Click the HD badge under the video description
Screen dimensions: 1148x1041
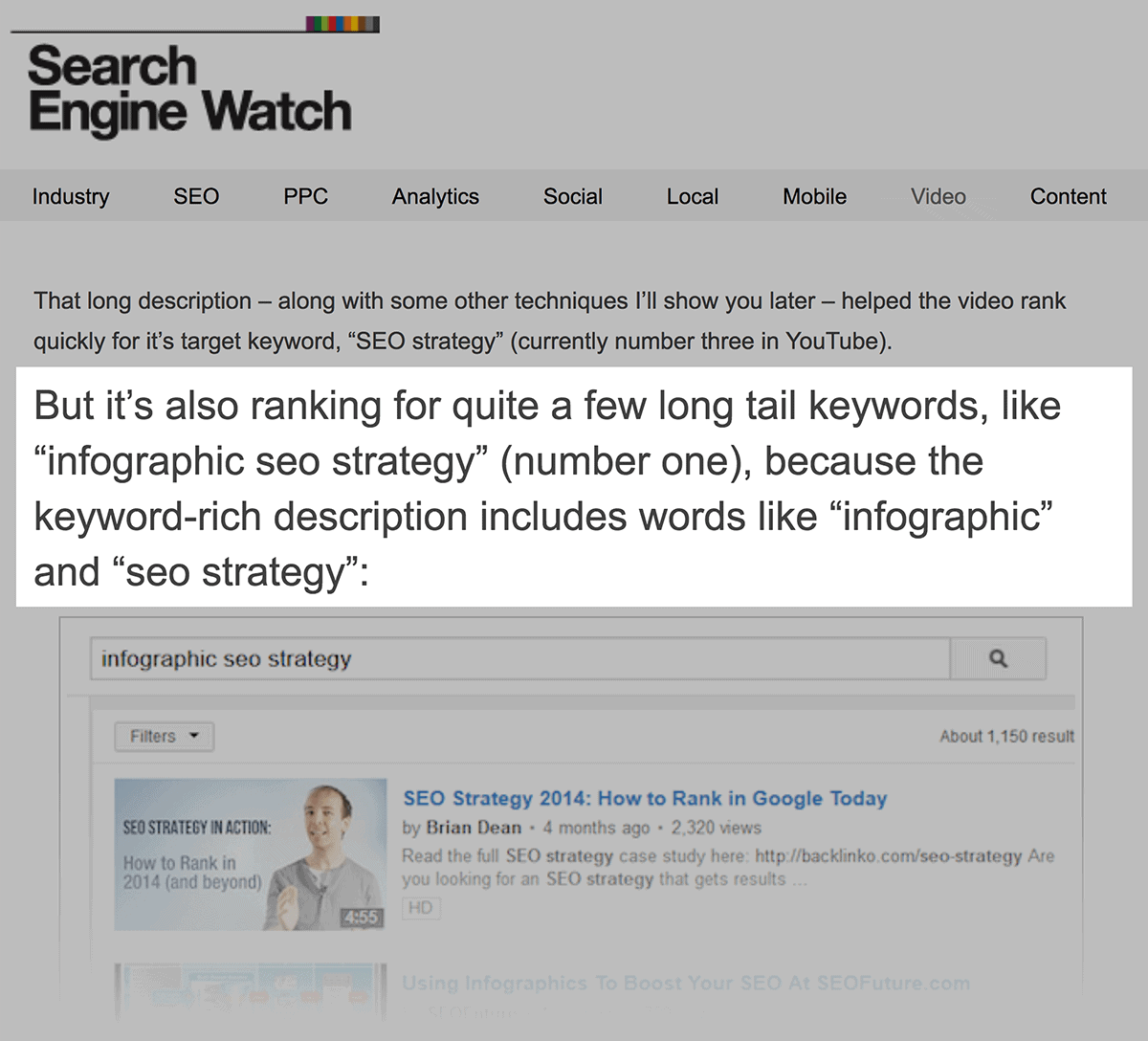pos(421,908)
